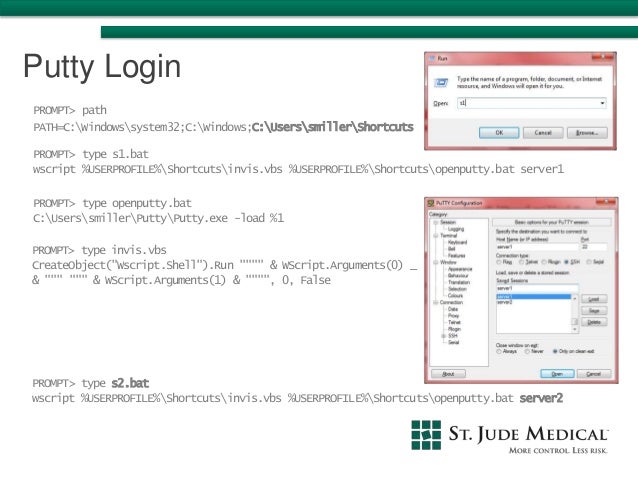Collapse the Connection tree node
This screenshot has height=479, width=638.
tap(436, 302)
